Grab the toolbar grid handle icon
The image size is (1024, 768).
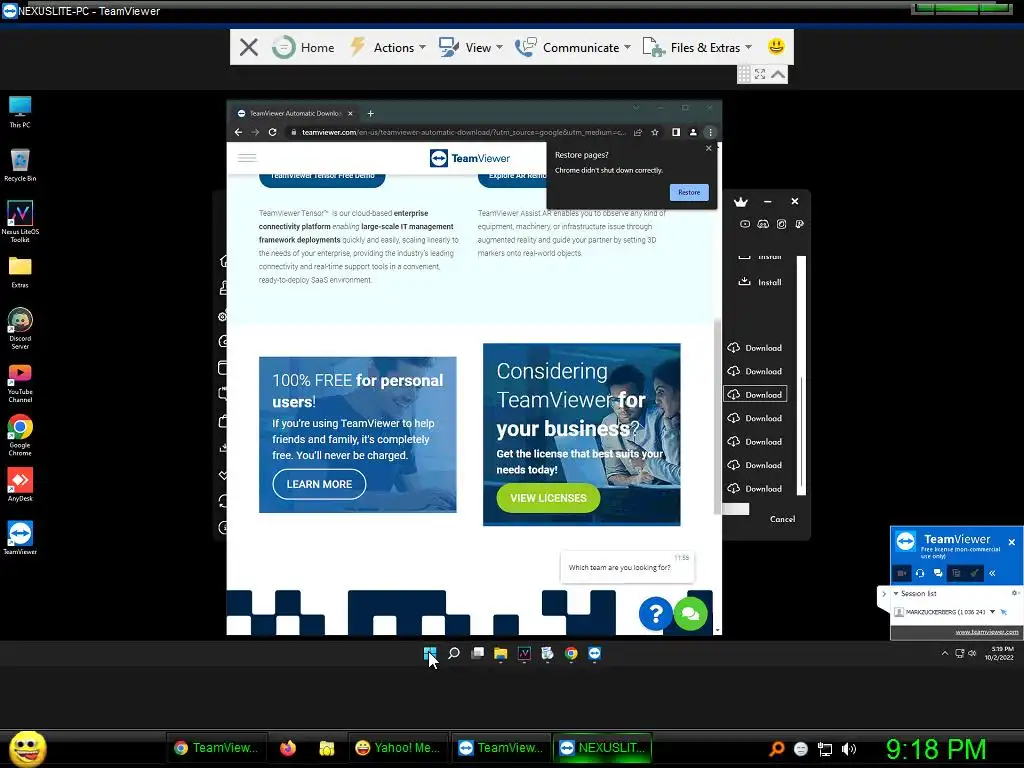tap(744, 74)
